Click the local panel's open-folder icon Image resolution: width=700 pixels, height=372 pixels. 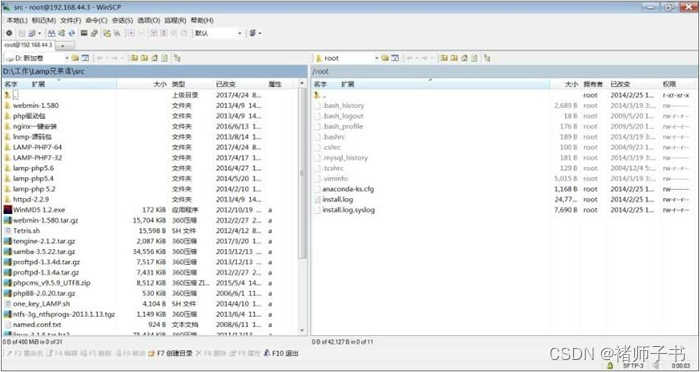75,58
